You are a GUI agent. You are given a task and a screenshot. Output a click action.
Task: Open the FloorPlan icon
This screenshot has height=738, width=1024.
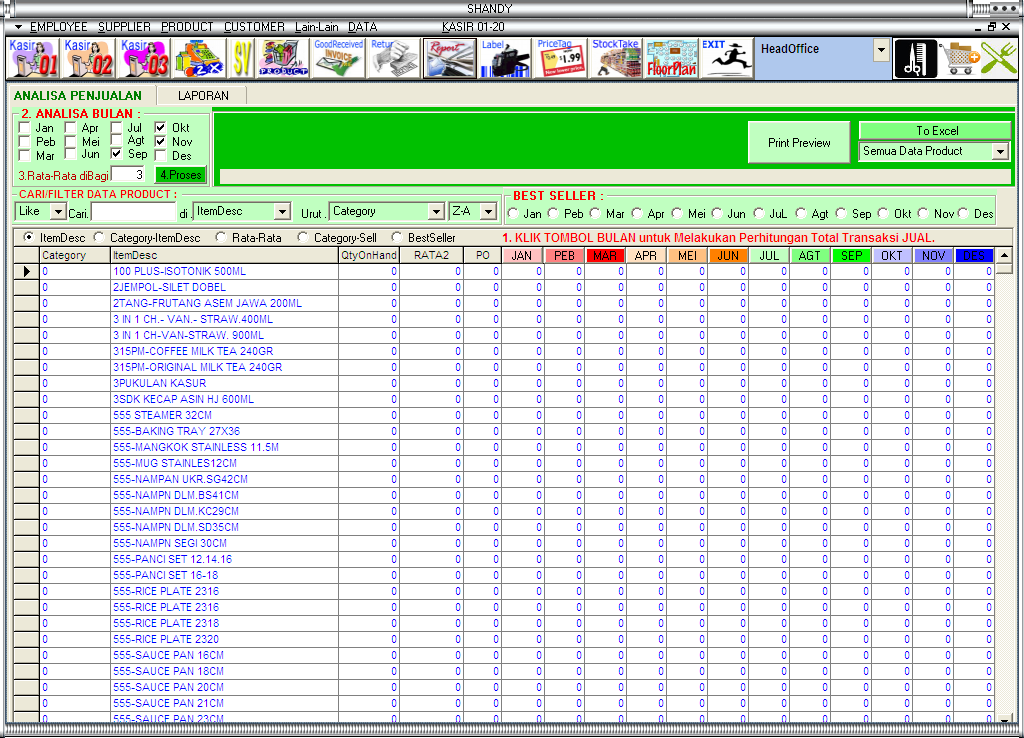click(x=671, y=58)
